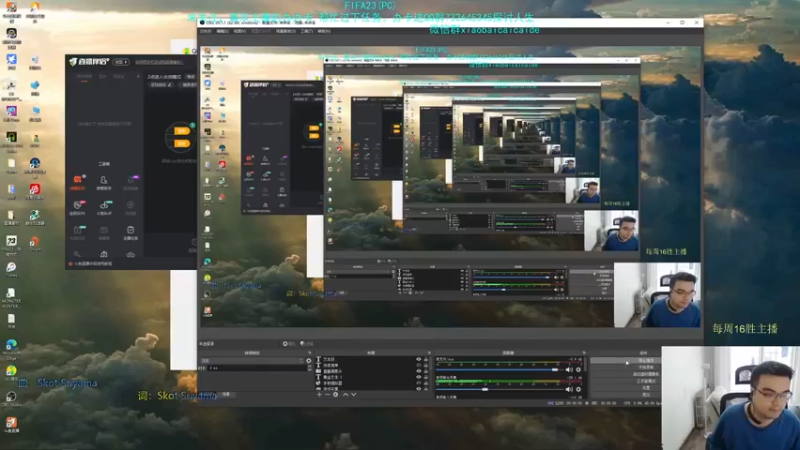
Task: Move the selected source down with the arrow
Action: click(x=354, y=394)
